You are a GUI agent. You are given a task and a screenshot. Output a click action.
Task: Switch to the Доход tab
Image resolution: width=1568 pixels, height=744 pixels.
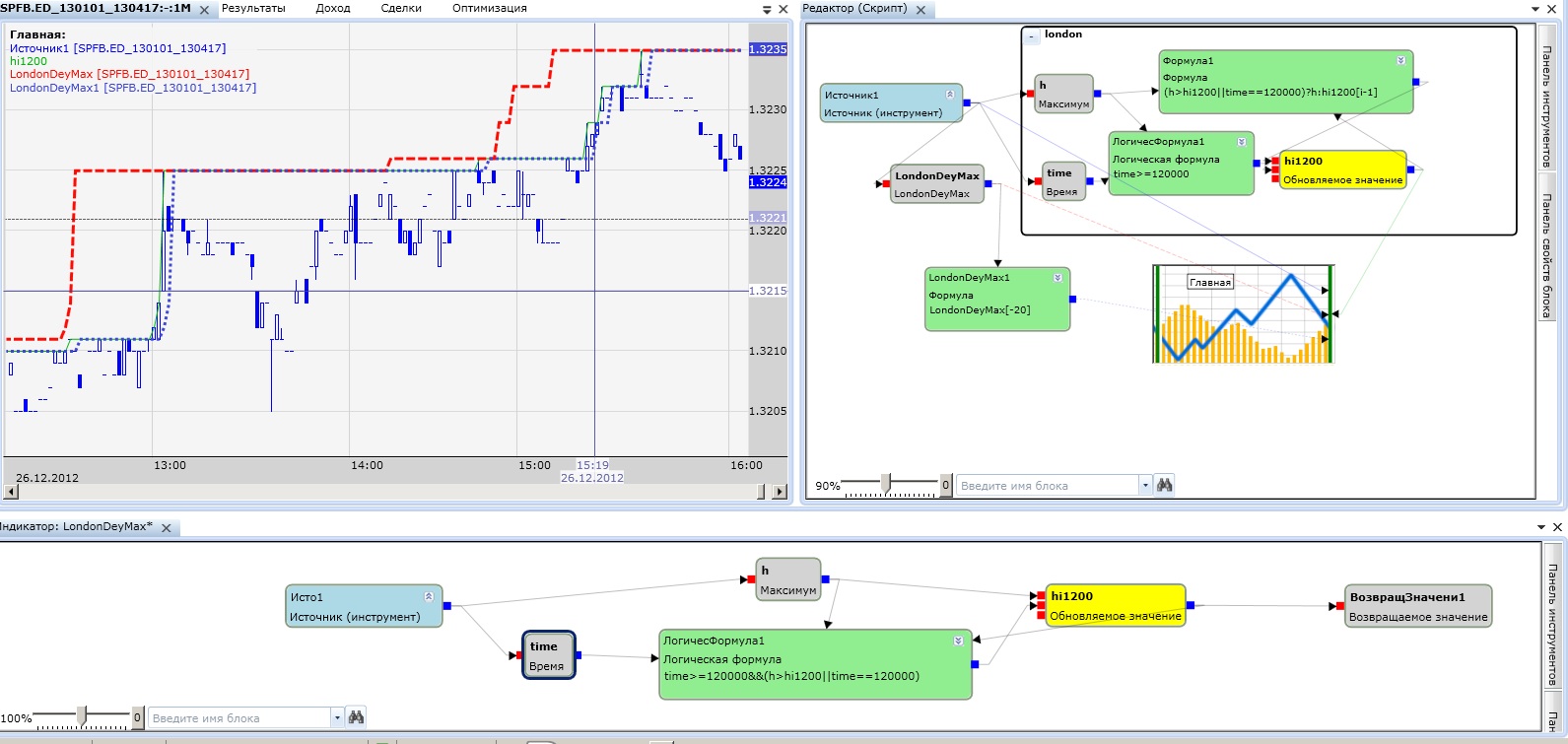pyautogui.click(x=333, y=8)
